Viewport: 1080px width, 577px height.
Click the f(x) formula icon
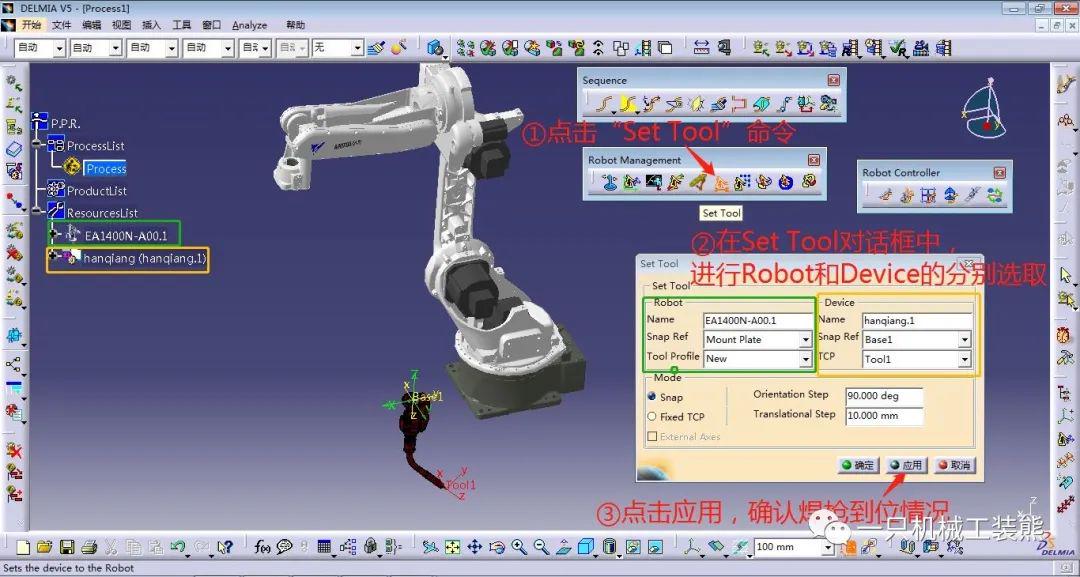click(262, 547)
